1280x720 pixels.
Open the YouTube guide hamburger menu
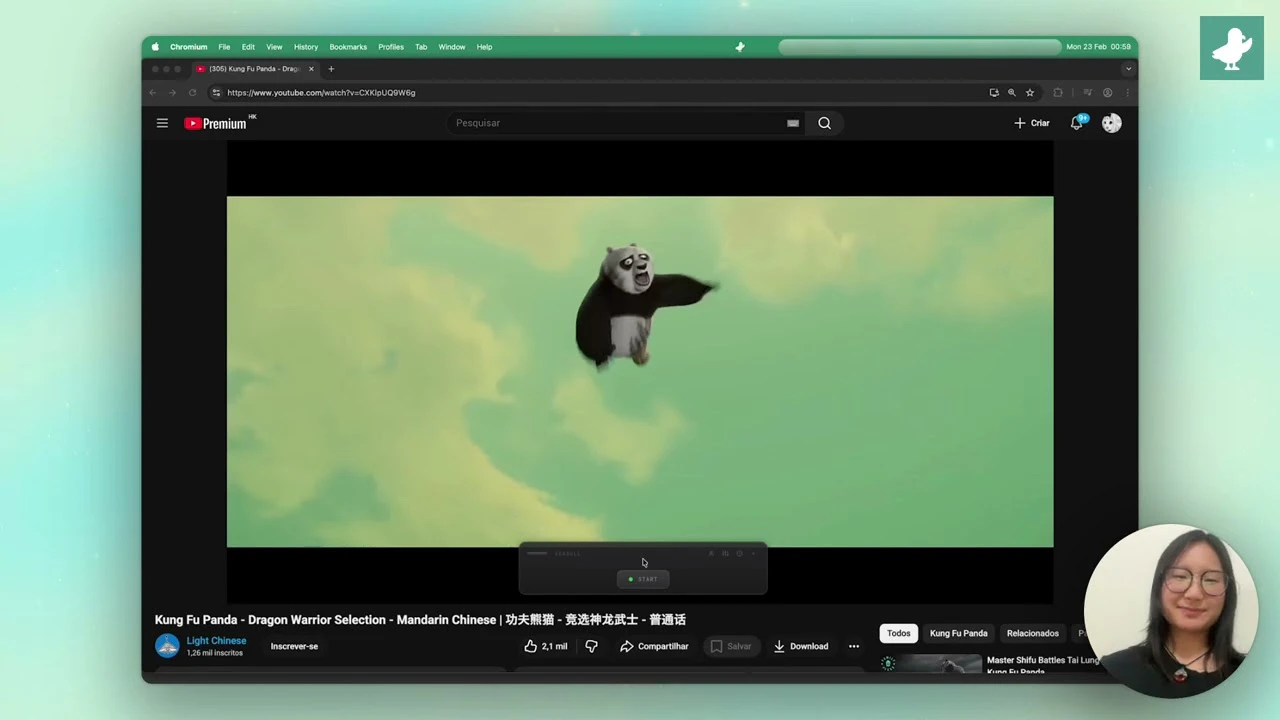(162, 123)
